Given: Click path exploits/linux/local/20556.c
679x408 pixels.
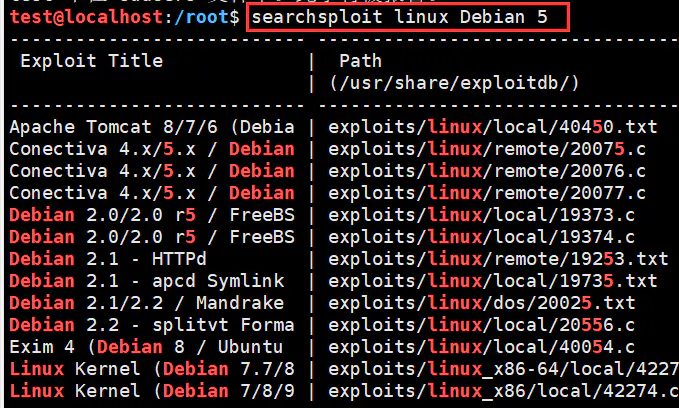Looking at the screenshot, I should 482,325.
